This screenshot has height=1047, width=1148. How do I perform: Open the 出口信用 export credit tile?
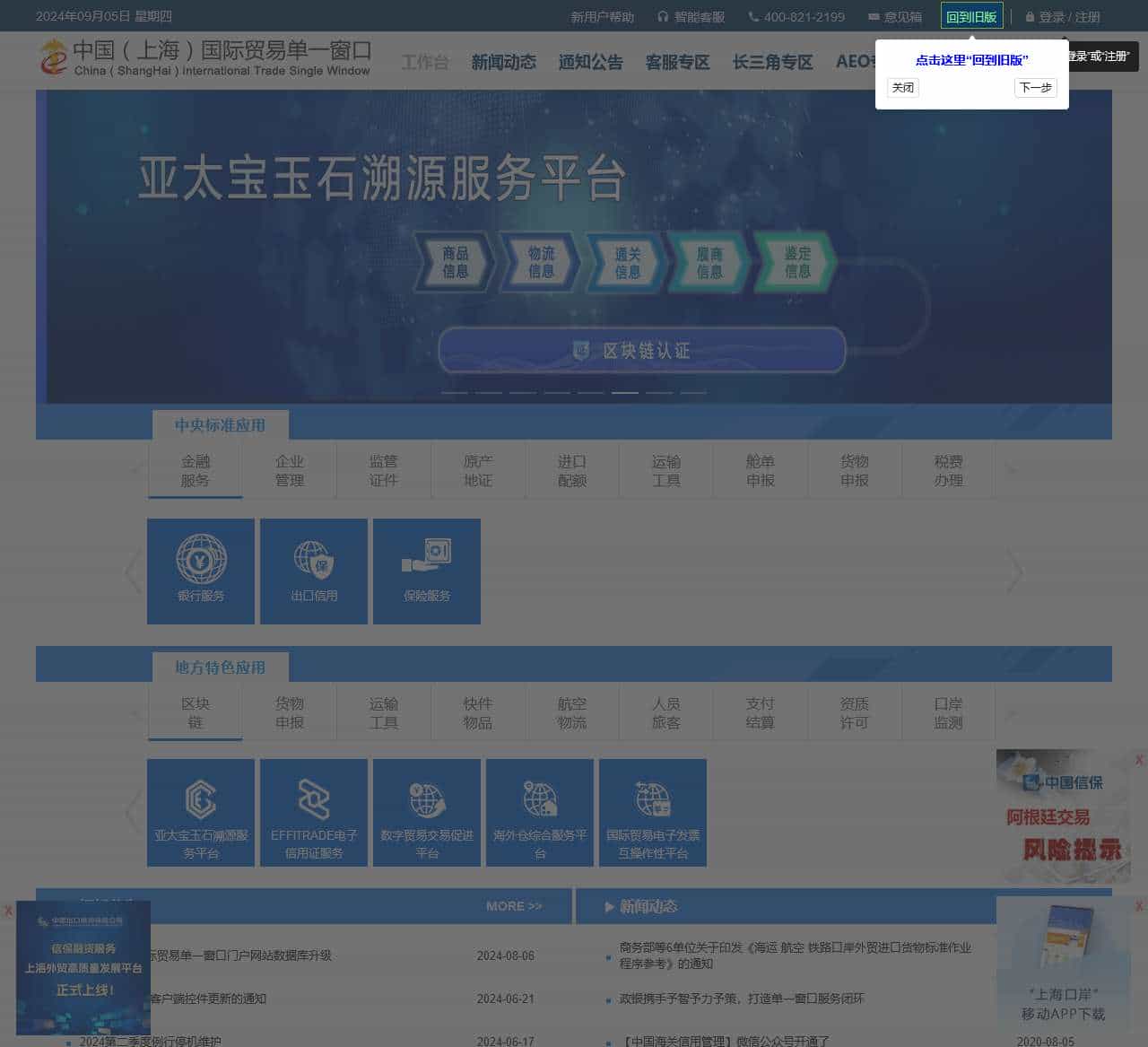[314, 571]
